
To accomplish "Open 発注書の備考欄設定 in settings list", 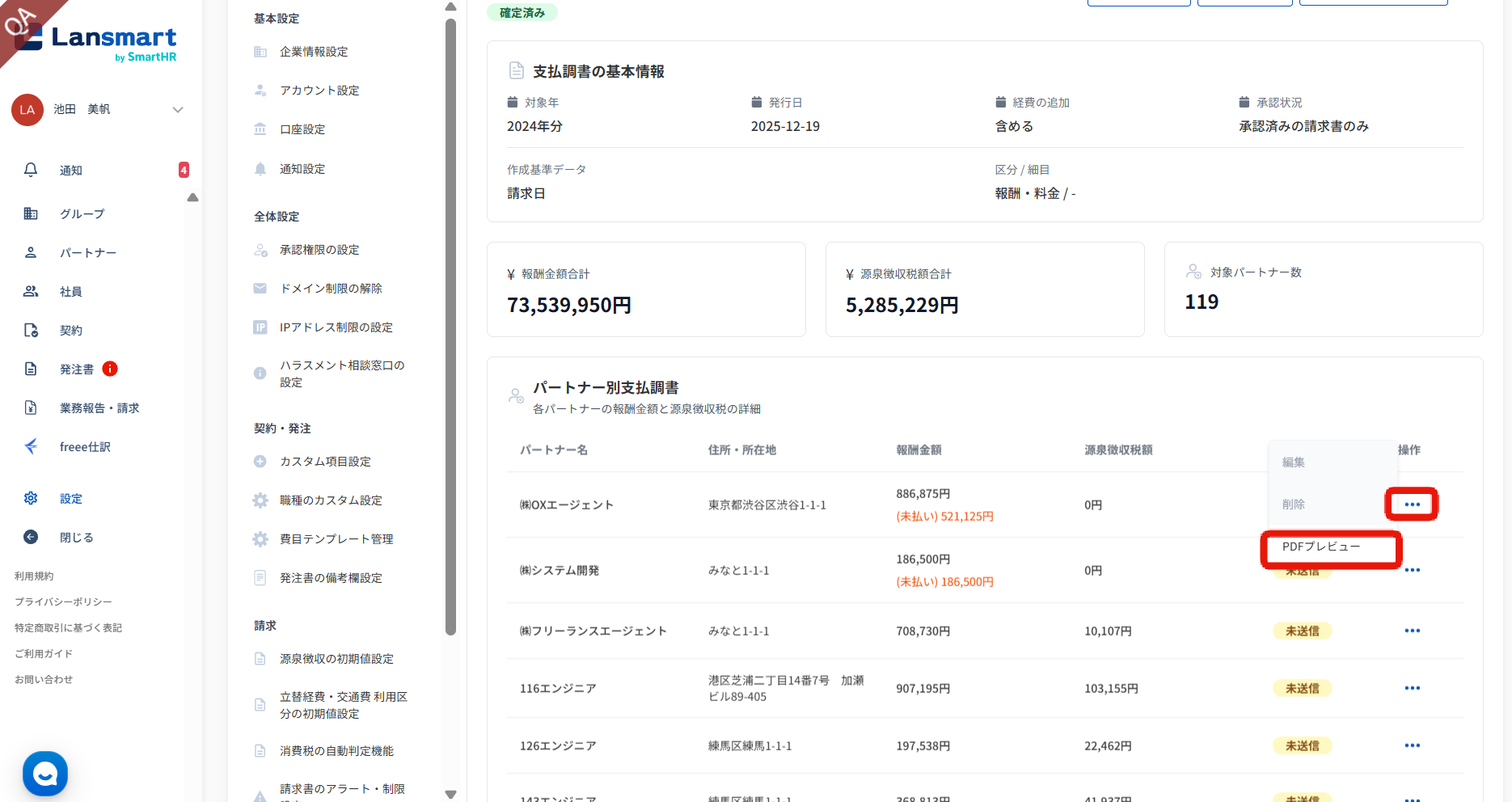I will [x=331, y=578].
